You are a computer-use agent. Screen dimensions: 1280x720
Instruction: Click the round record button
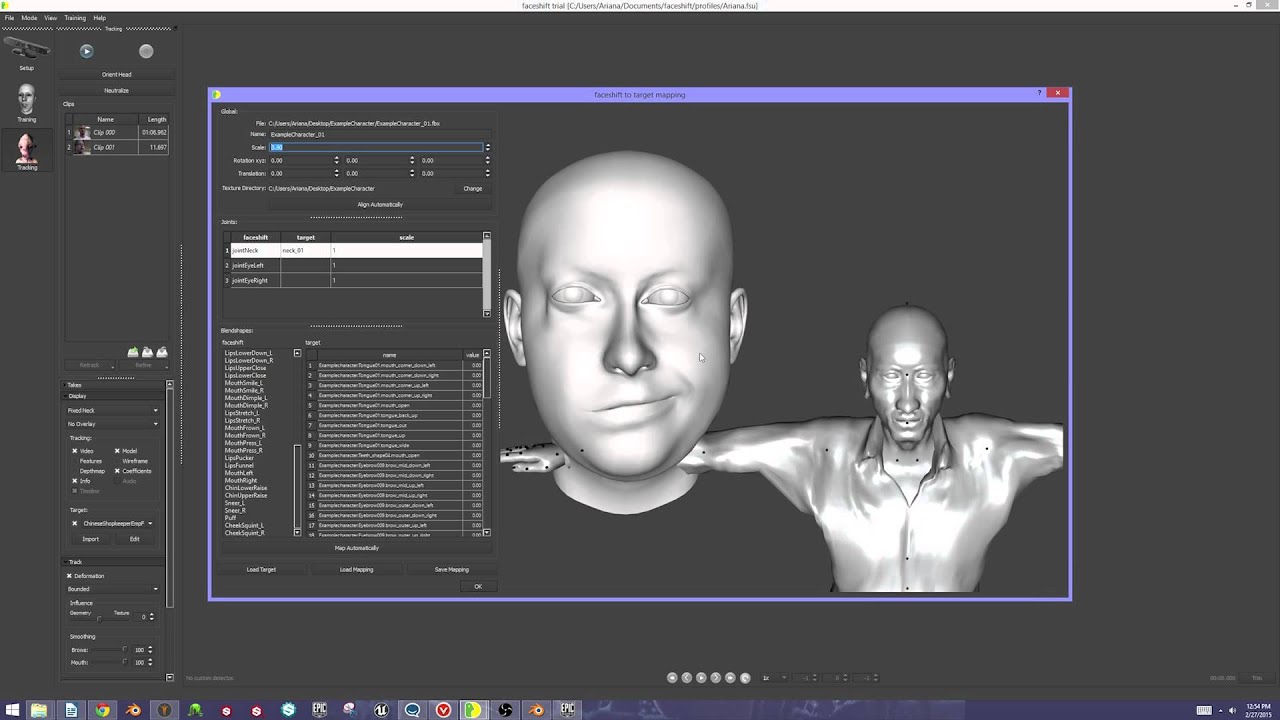[146, 51]
